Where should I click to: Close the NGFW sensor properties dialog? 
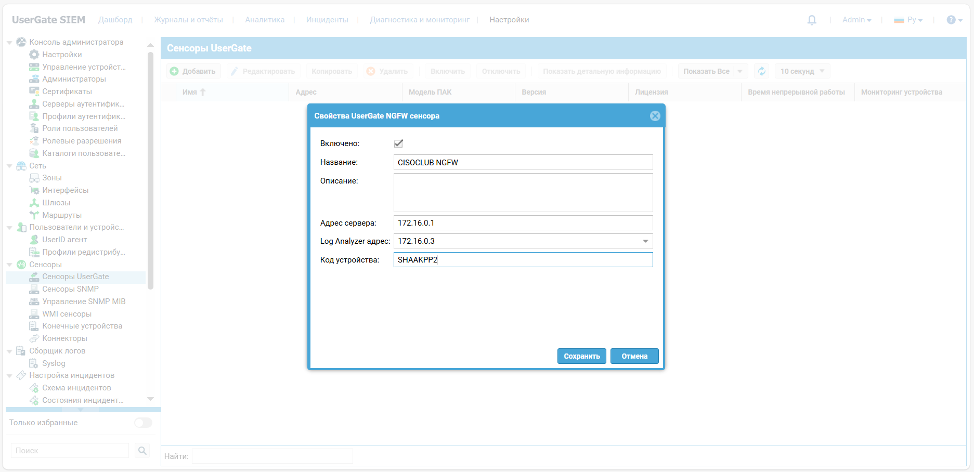coord(655,116)
